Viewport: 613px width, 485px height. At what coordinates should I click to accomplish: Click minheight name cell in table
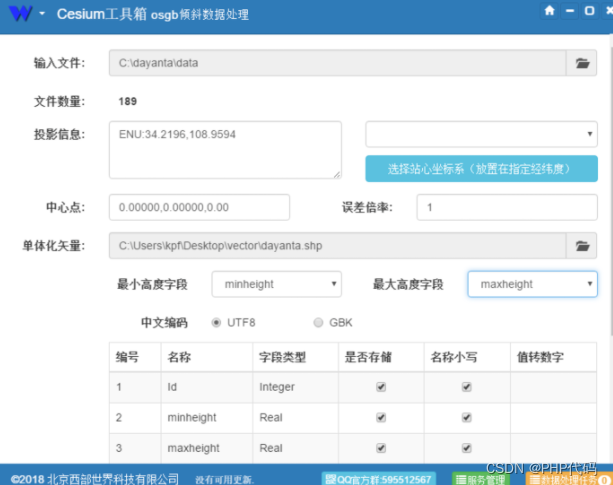(207, 417)
